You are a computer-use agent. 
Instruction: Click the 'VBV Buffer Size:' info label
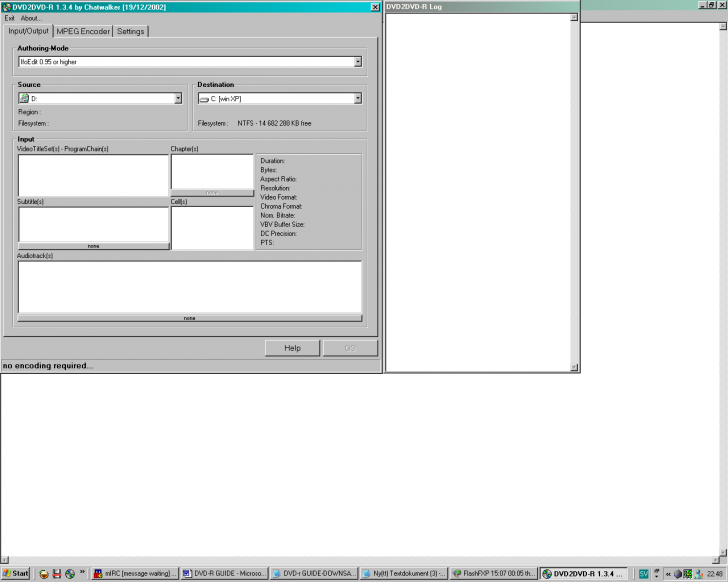click(x=282, y=225)
